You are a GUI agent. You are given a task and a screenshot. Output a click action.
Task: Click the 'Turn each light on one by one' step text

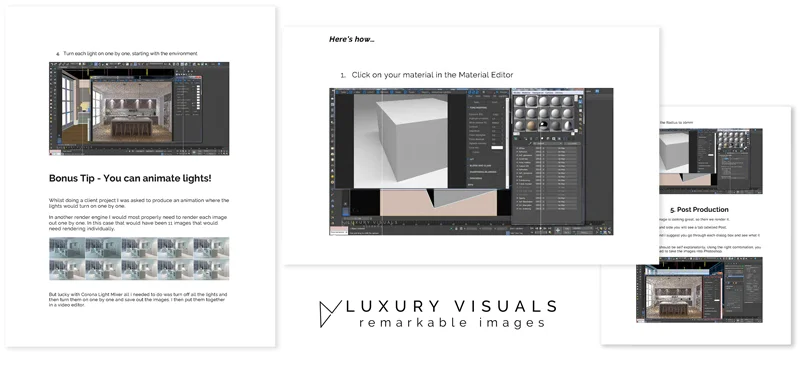point(130,54)
